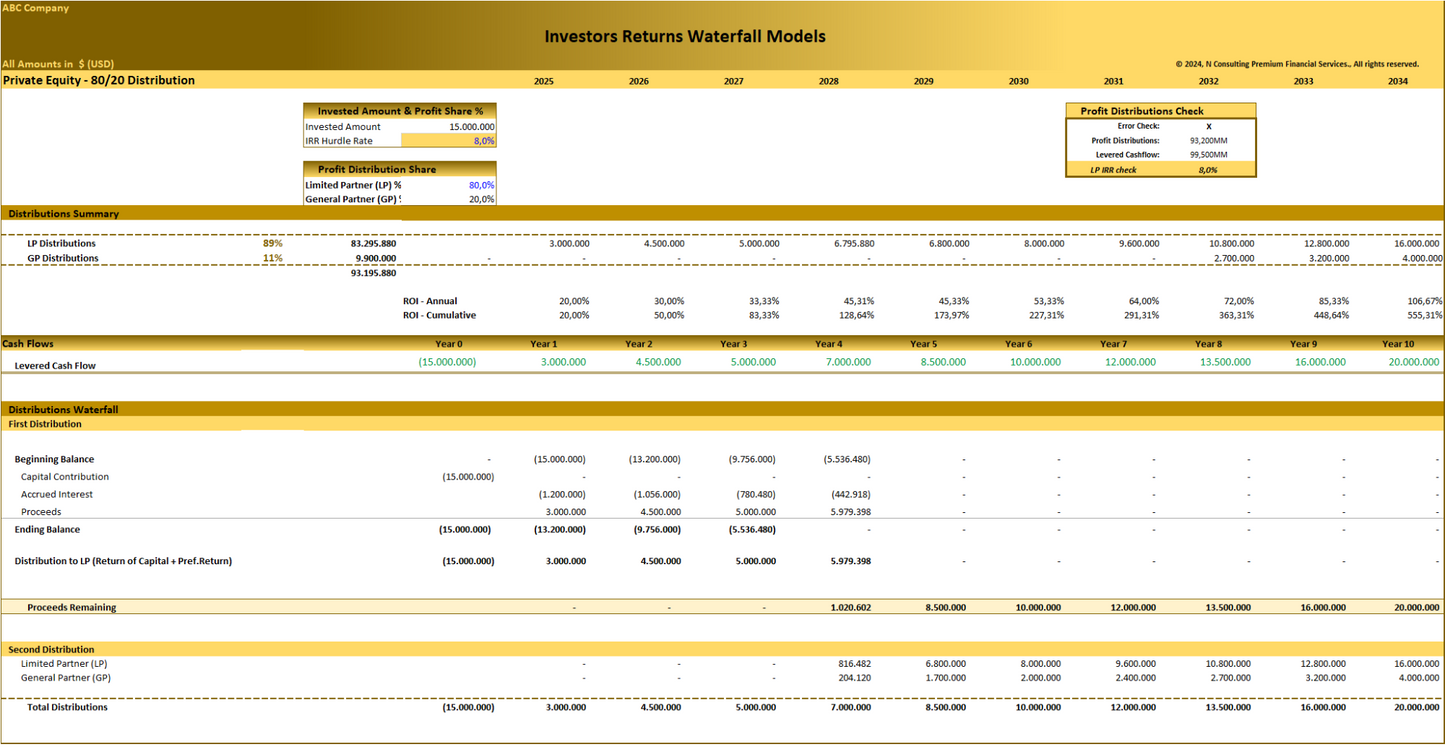This screenshot has width=1445, height=747.
Task: Select the 2030 year column header
Action: point(1018,81)
